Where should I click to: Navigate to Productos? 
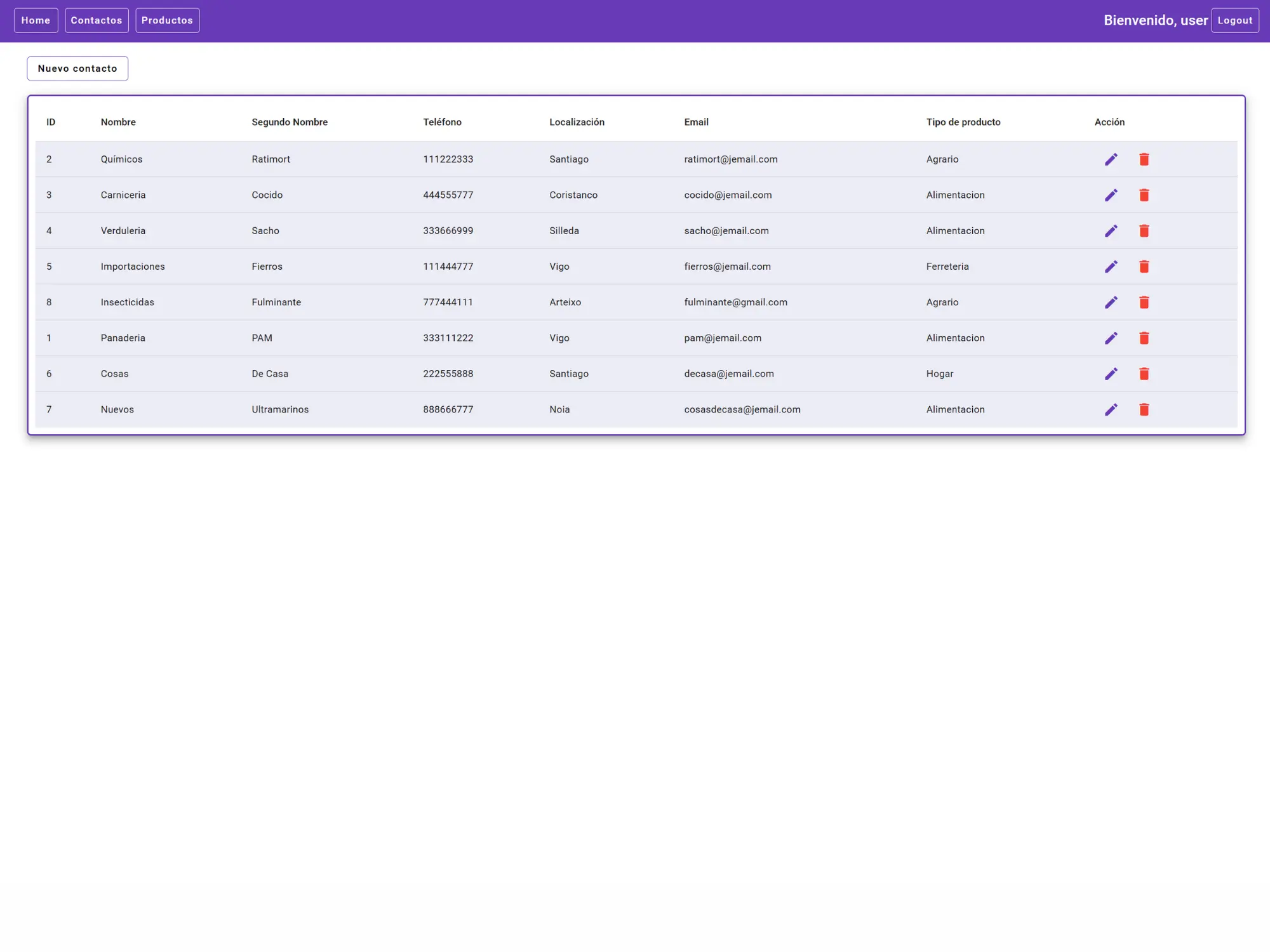[x=167, y=20]
